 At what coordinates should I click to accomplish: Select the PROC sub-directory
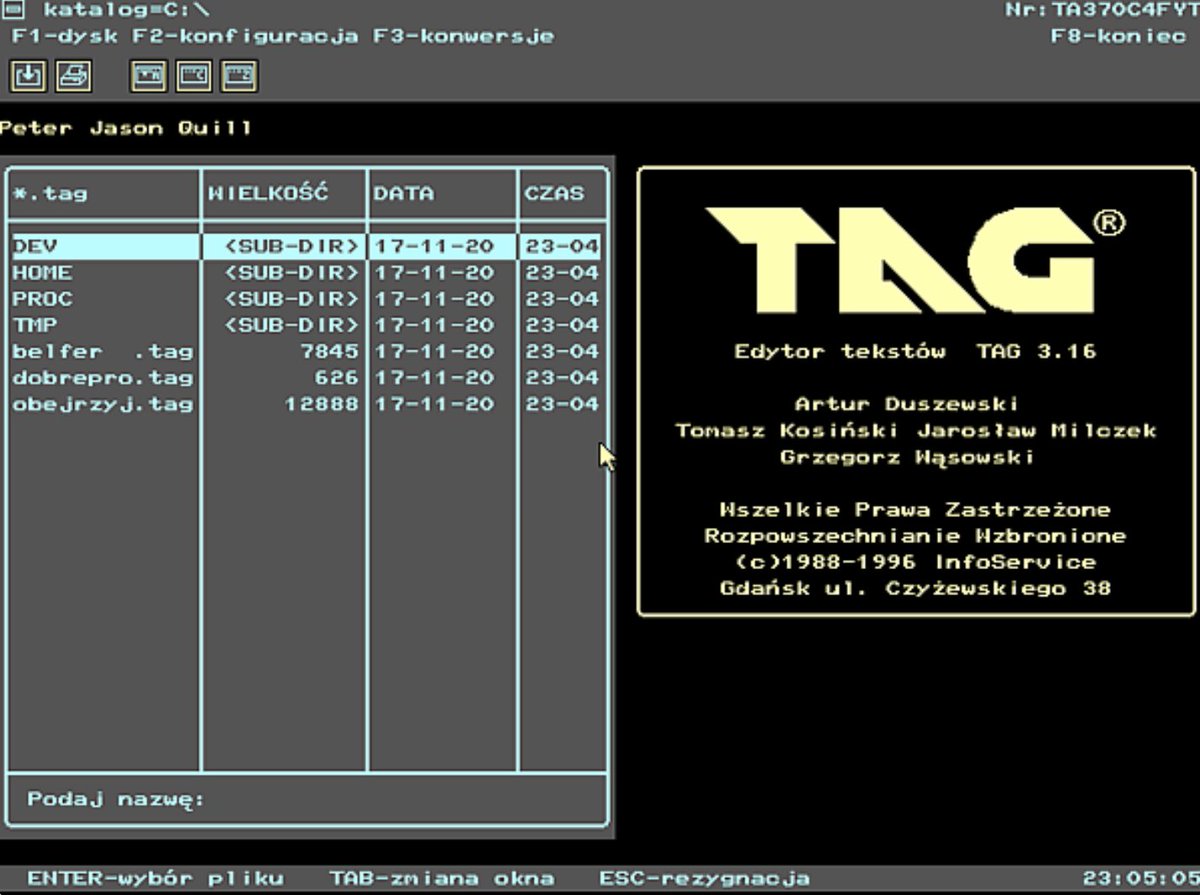pos(306,298)
